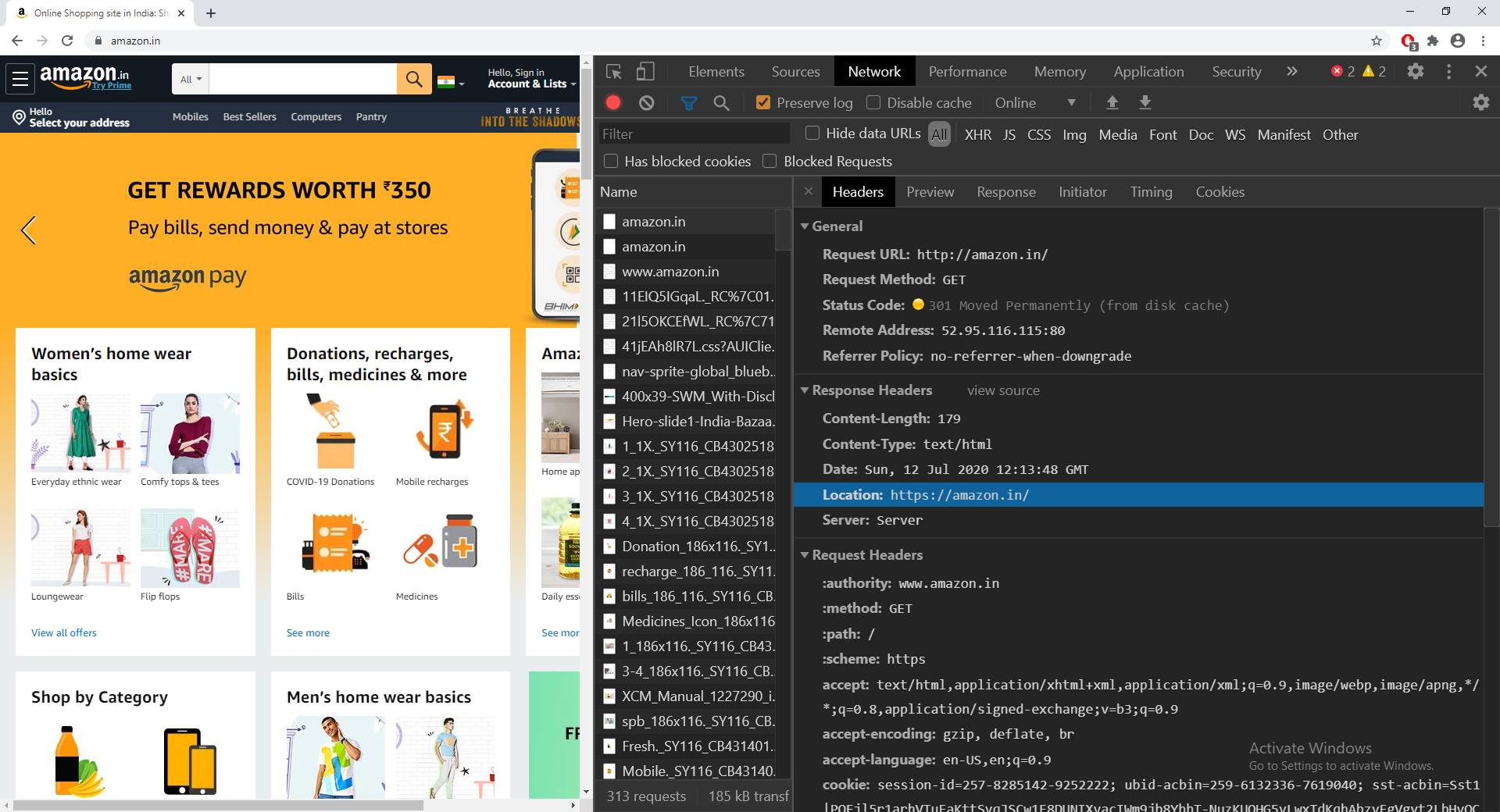Open network settings gear icon
The image size is (1500, 812).
point(1480,102)
